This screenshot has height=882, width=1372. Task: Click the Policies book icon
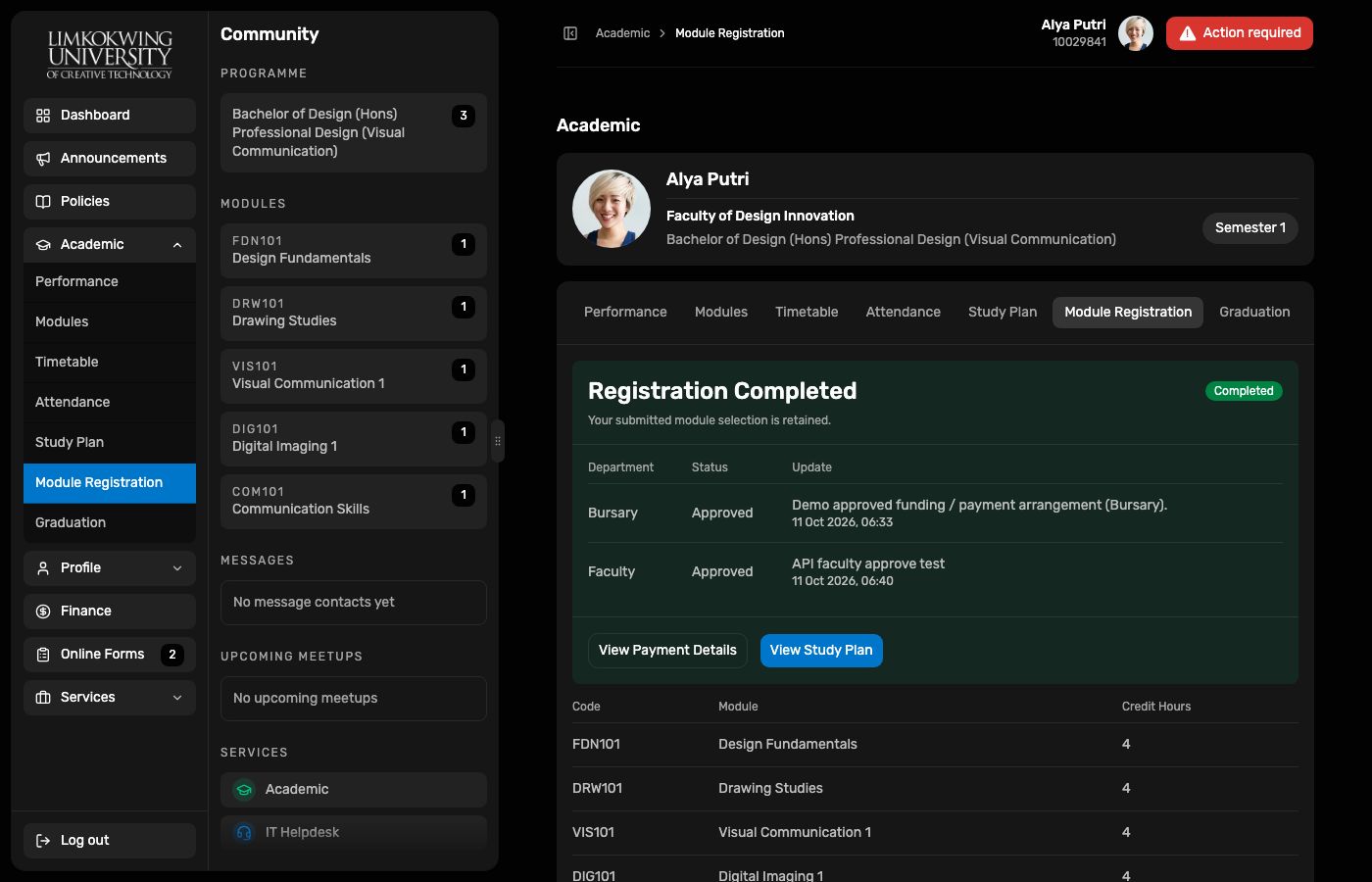point(43,202)
